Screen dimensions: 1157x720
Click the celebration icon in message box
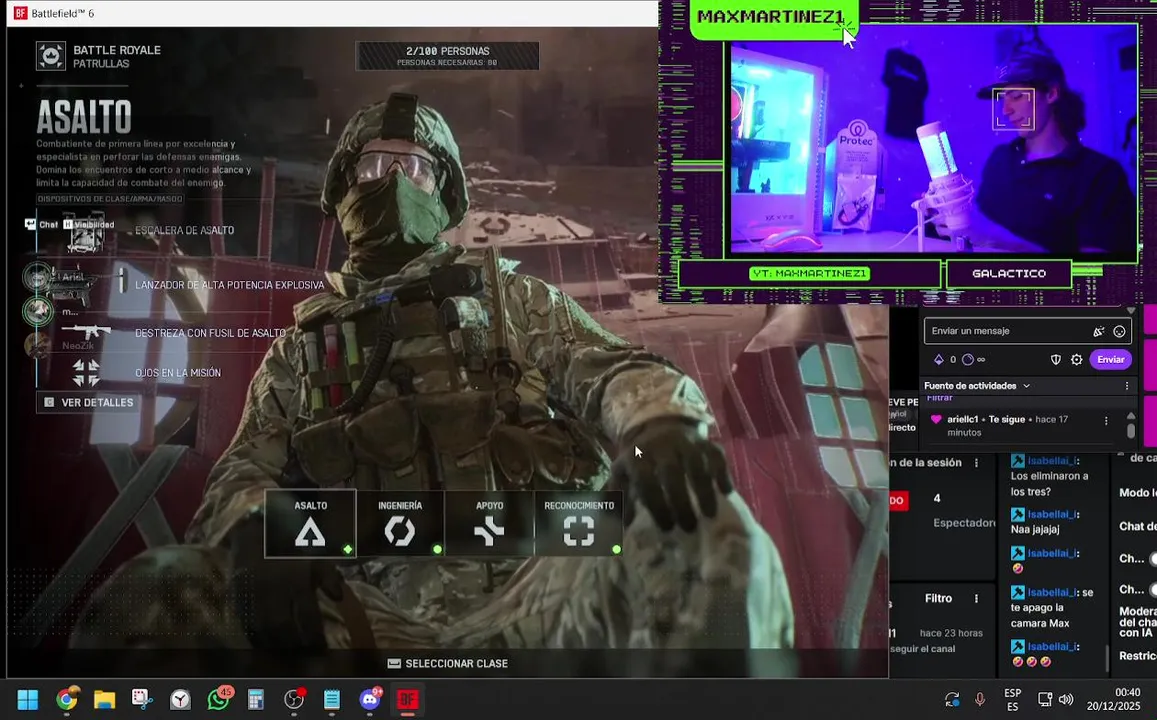click(1099, 331)
